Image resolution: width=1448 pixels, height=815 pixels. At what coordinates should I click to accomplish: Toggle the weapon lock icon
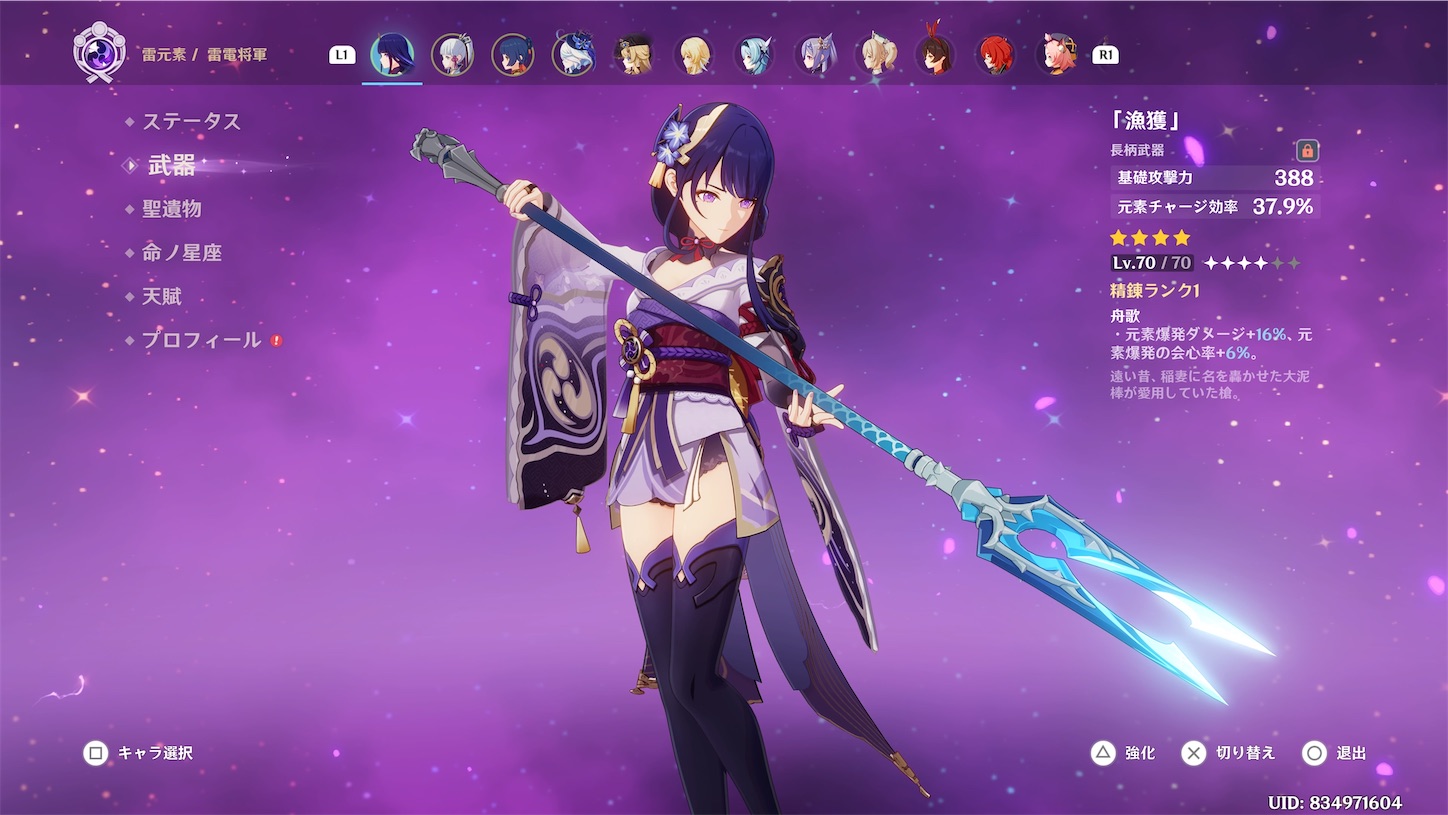pyautogui.click(x=1307, y=151)
